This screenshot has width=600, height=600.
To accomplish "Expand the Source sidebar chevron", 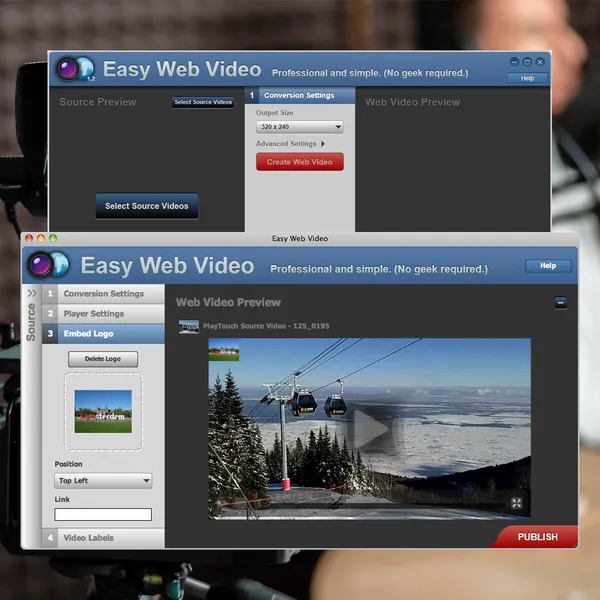I will tap(32, 293).
